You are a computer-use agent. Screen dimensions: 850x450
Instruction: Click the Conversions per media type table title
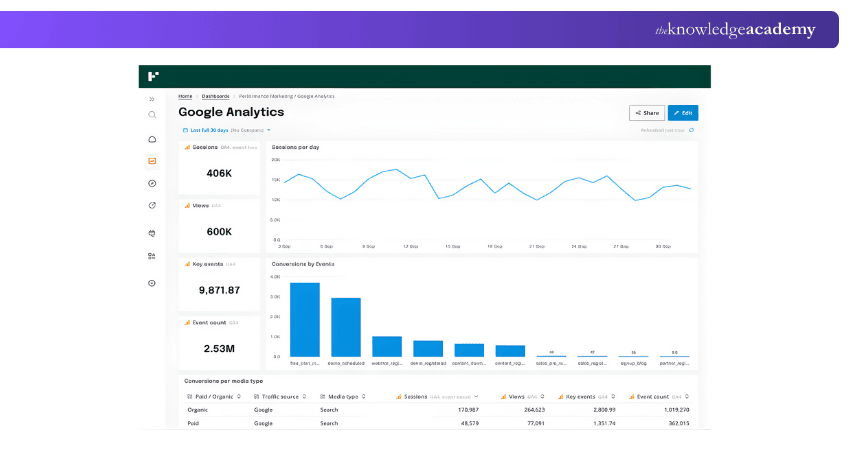[223, 381]
